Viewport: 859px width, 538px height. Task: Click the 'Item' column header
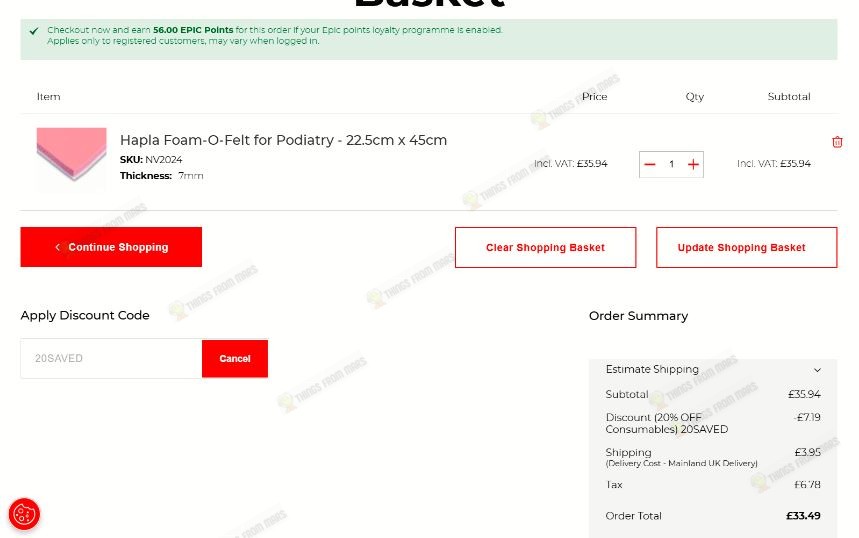49,96
